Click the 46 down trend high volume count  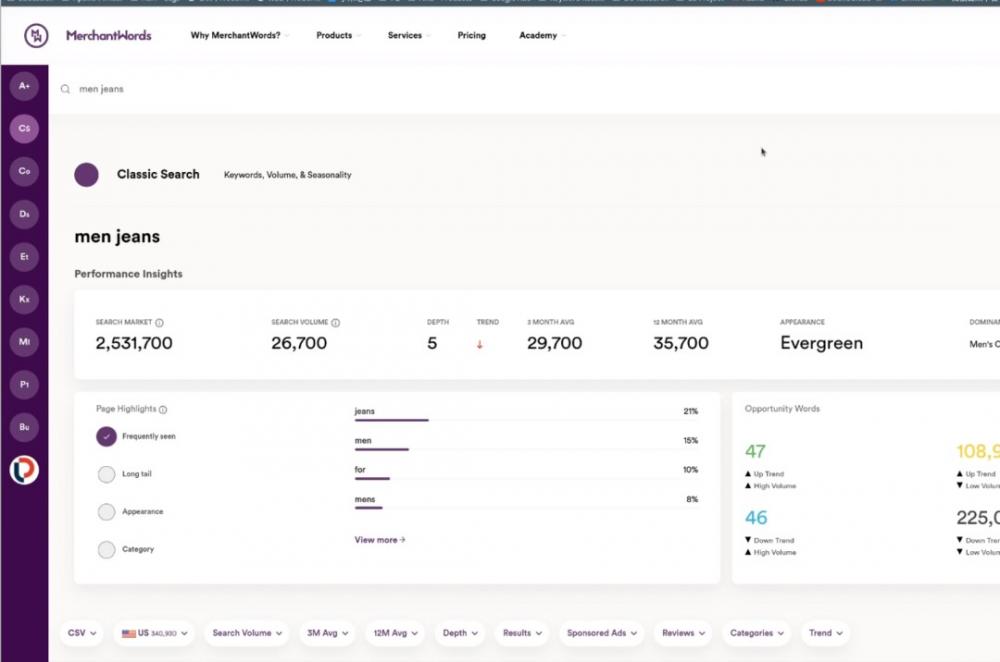tap(756, 518)
